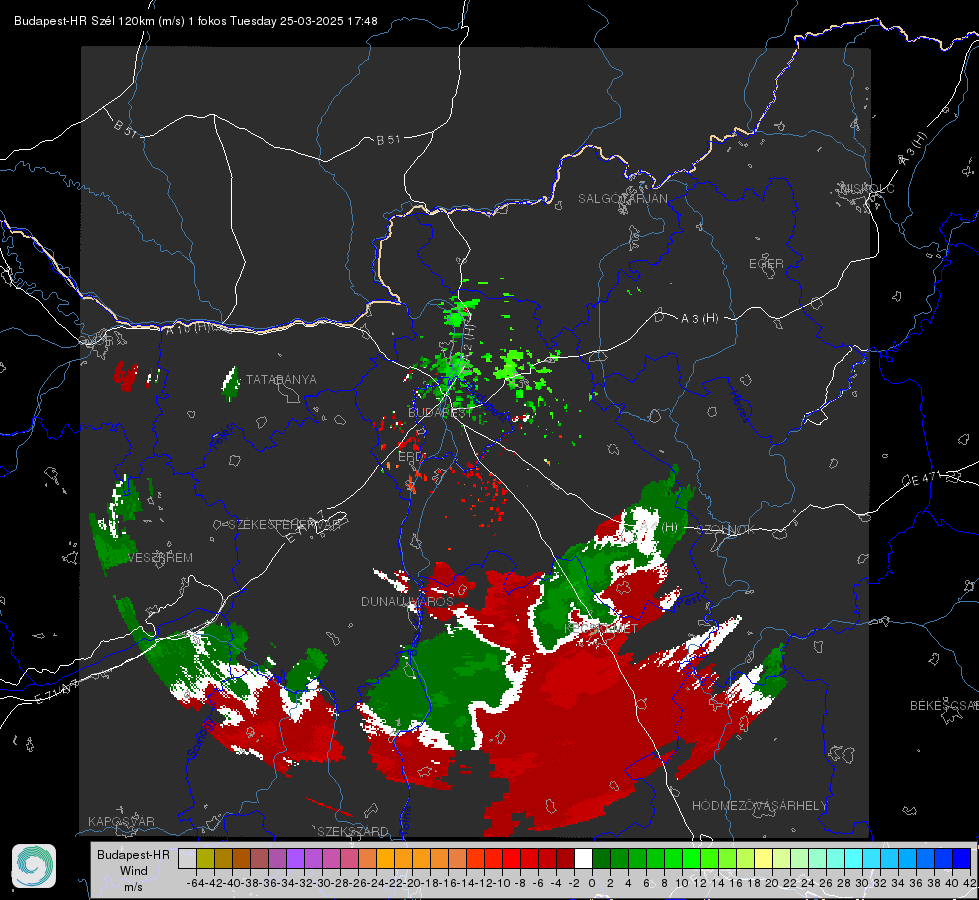Choose the olive legend swatch labeled -64
Viewport: 979px width, 900px height.
pos(205,859)
